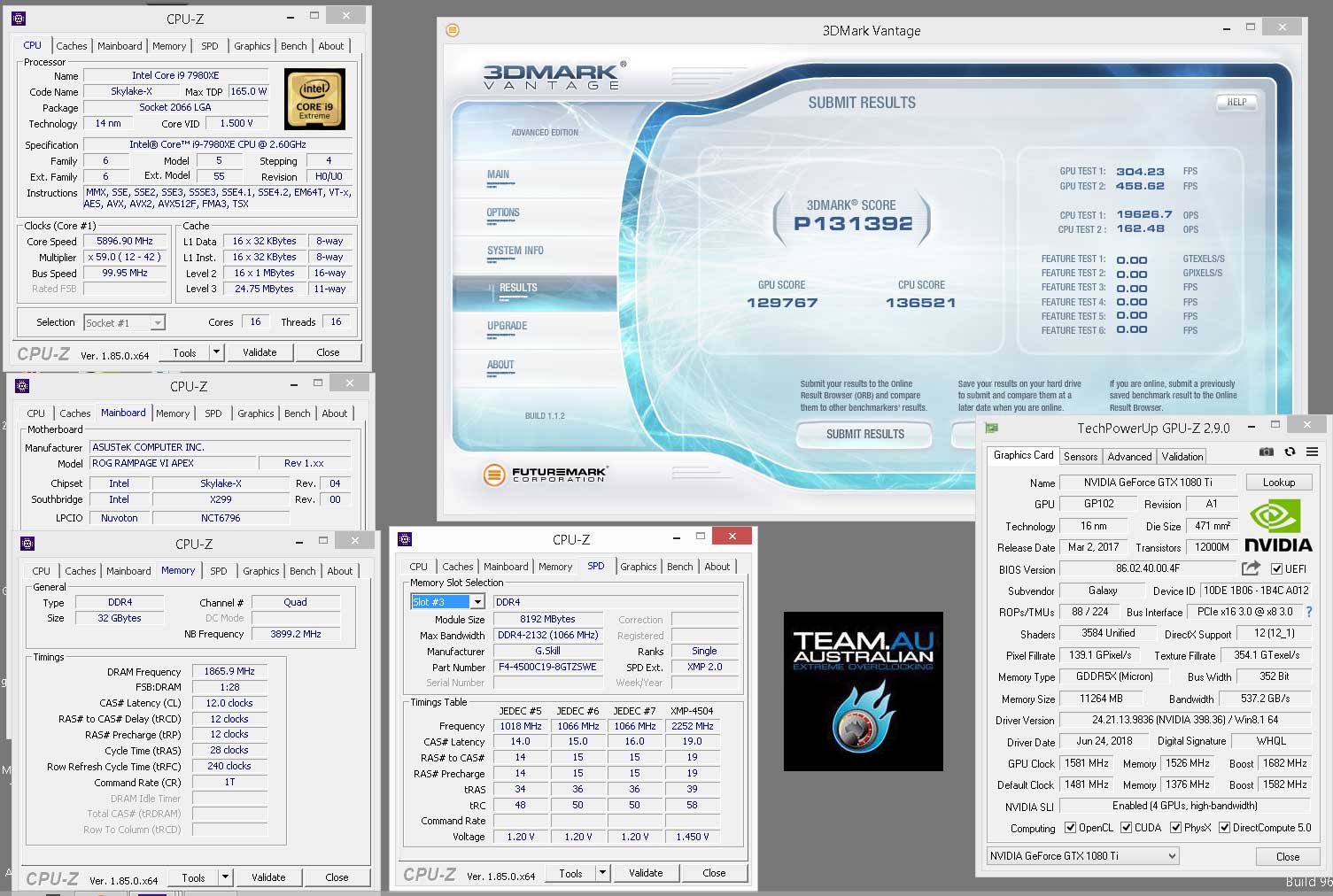Click the ROG RAMPAGE VI APEX model field
The height and width of the screenshot is (896, 1333).
coord(172,463)
